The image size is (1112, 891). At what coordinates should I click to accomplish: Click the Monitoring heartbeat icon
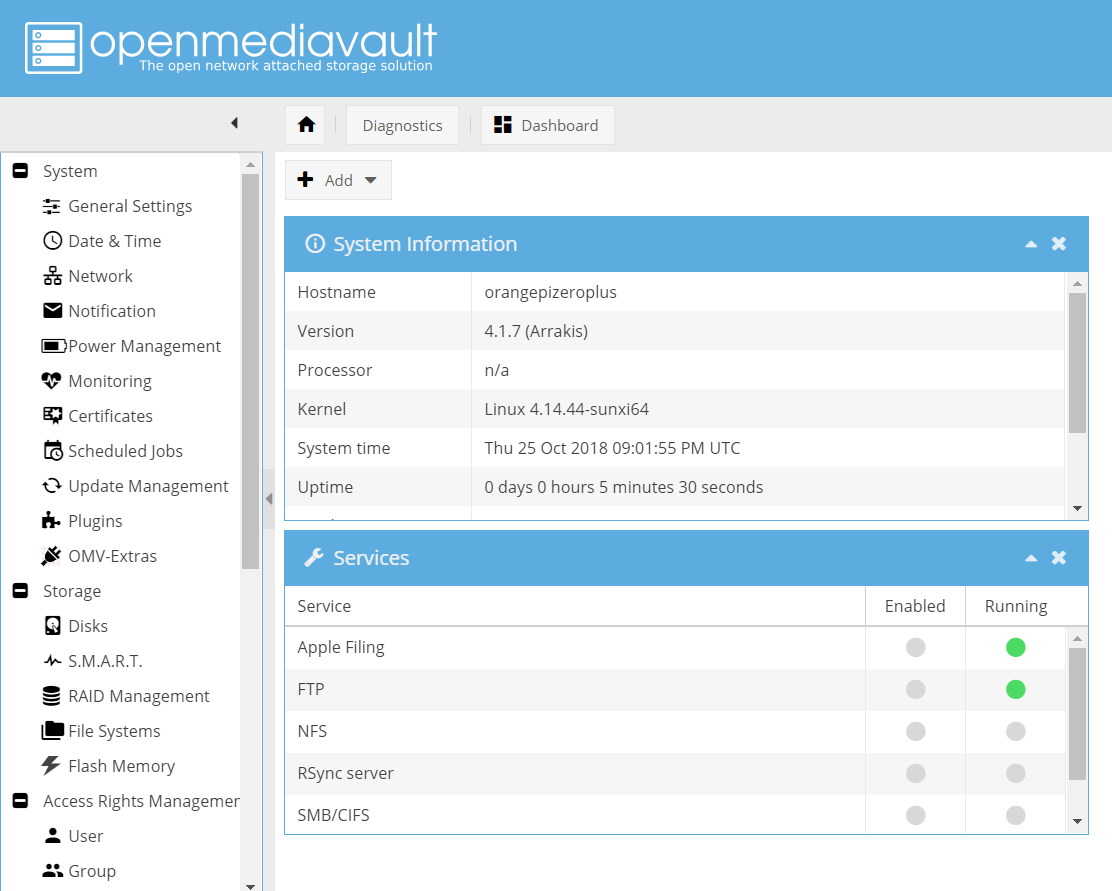(x=51, y=381)
